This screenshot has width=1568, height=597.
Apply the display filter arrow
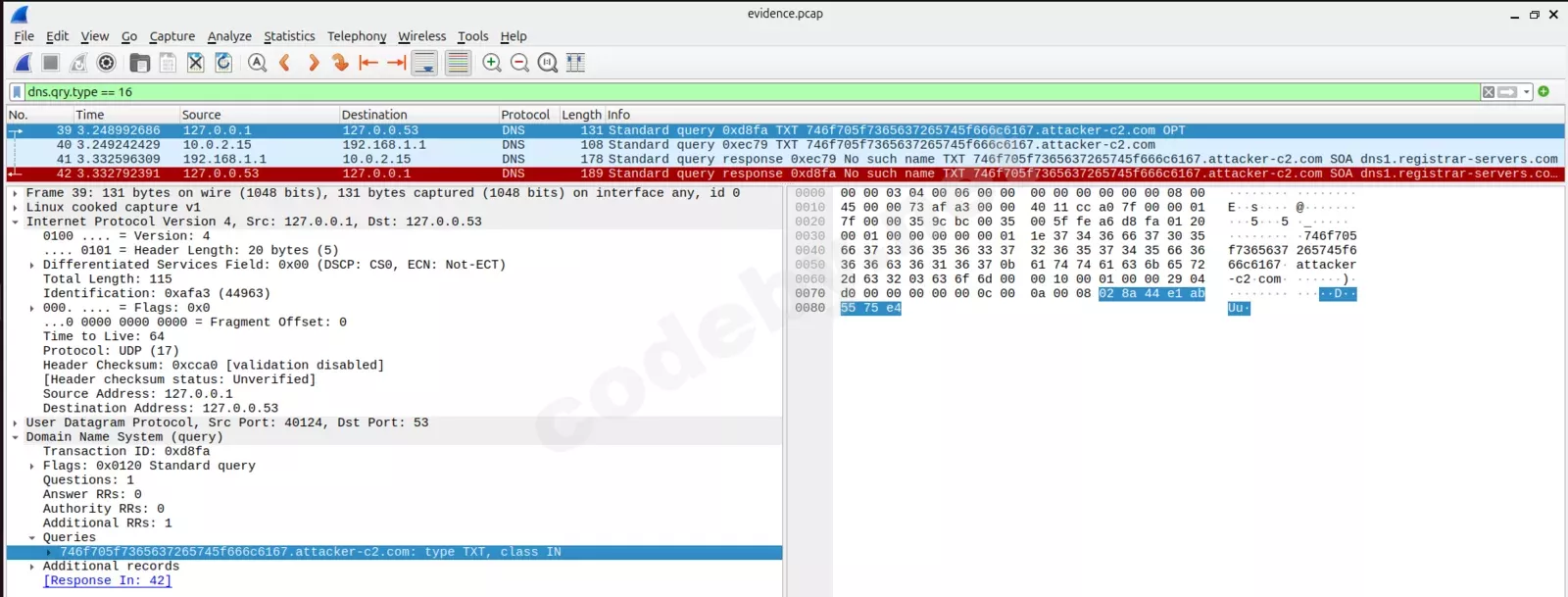coord(1507,92)
